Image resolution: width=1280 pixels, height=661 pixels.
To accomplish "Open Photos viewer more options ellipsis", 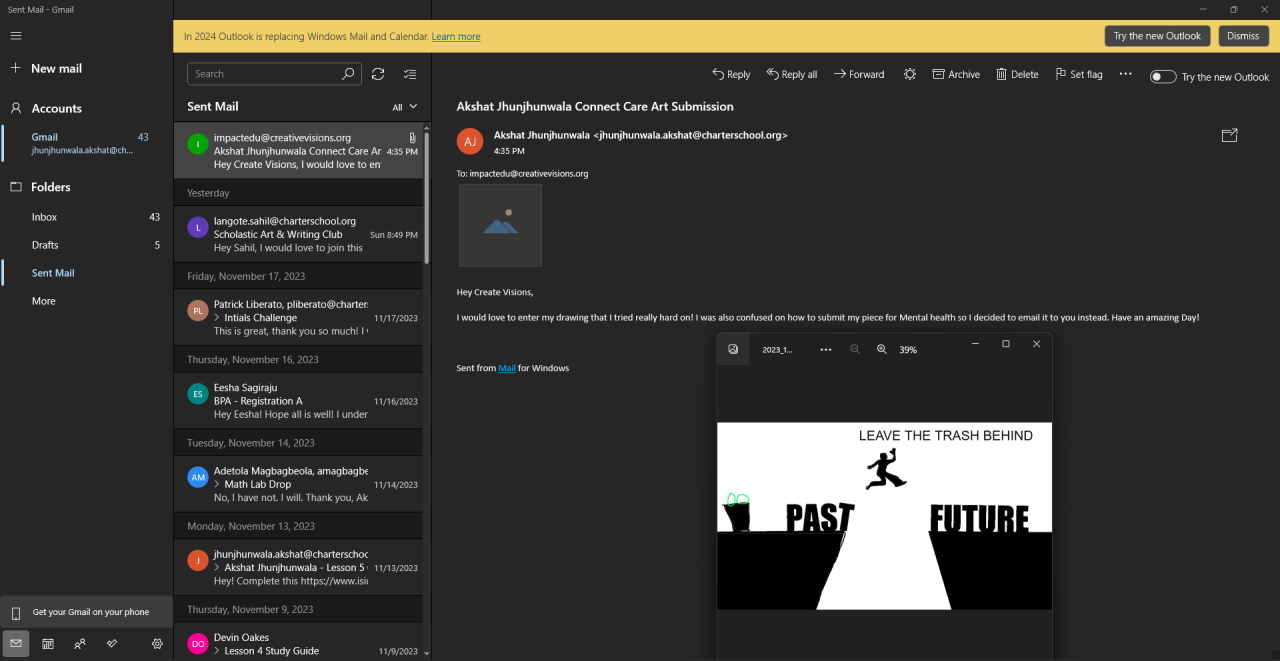I will [825, 349].
